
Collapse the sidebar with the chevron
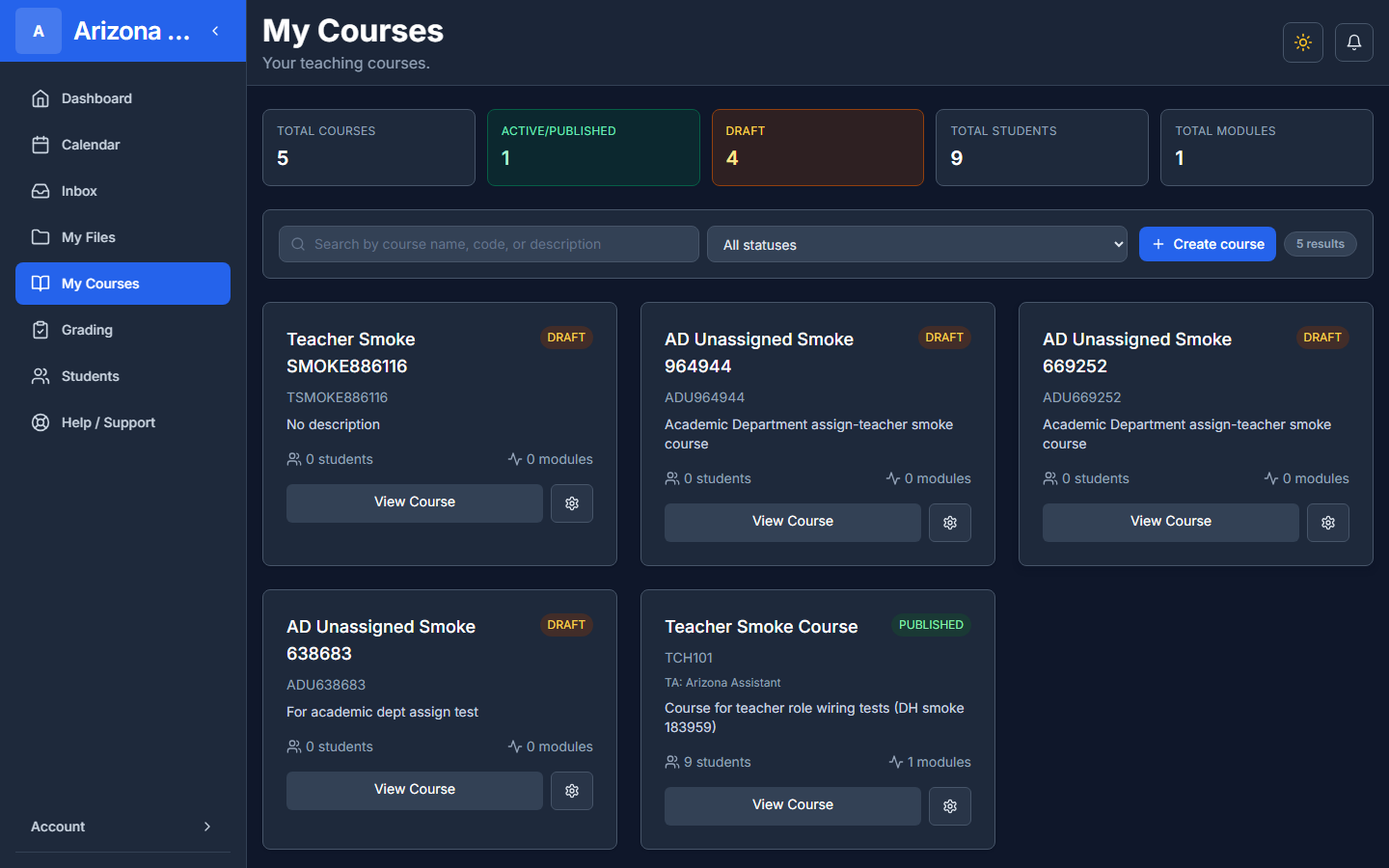point(215,31)
